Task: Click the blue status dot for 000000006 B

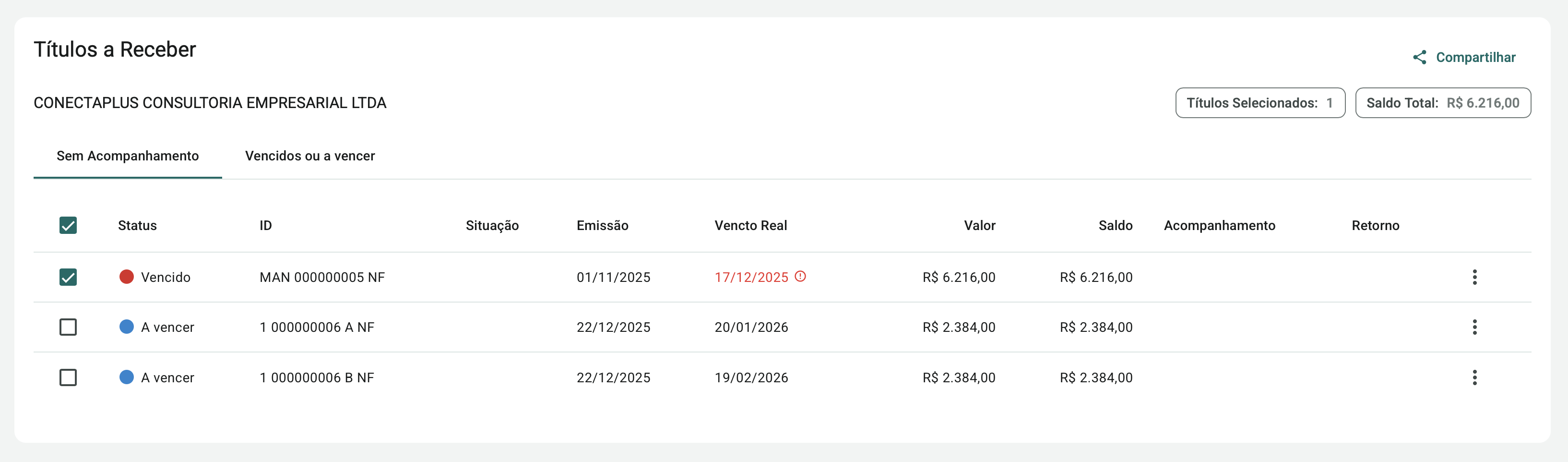Action: point(127,378)
